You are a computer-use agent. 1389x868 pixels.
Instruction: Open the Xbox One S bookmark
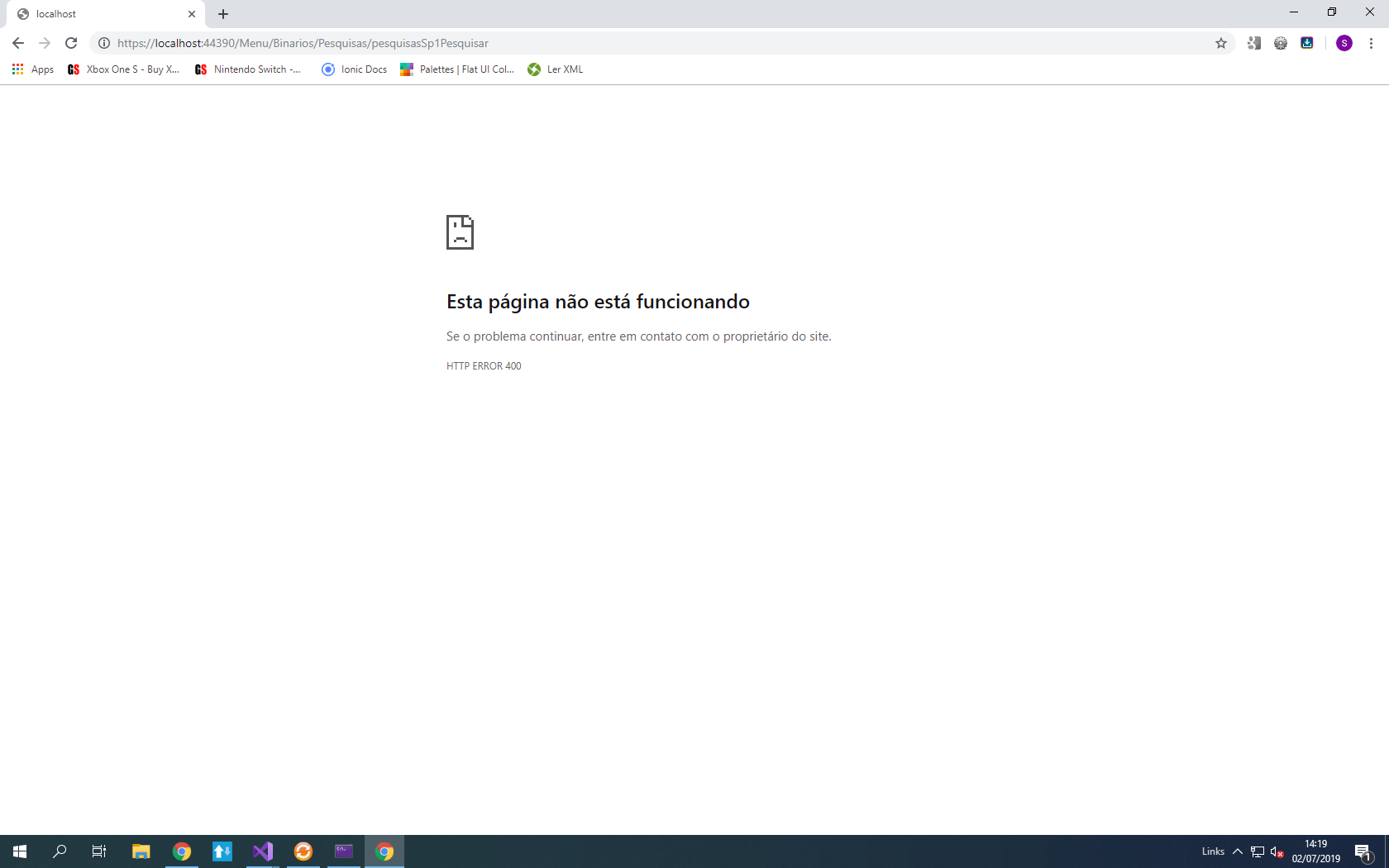point(124,69)
